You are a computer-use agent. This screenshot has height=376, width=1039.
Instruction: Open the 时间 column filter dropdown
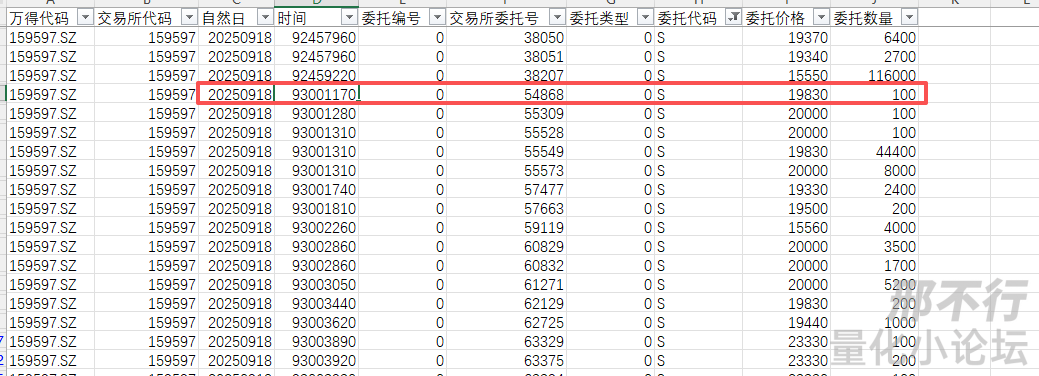click(349, 18)
